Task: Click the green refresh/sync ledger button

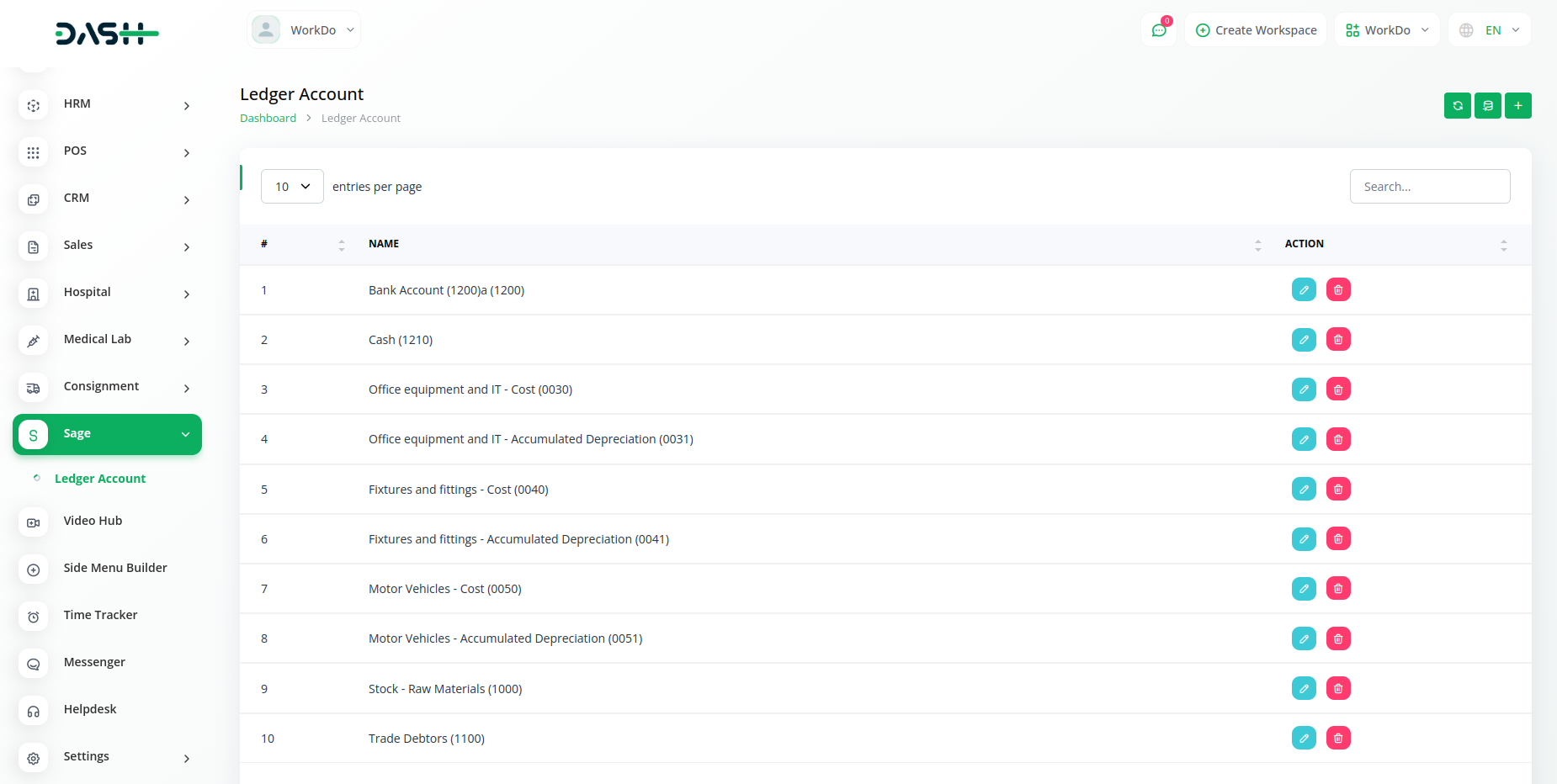Action: 1457,106
